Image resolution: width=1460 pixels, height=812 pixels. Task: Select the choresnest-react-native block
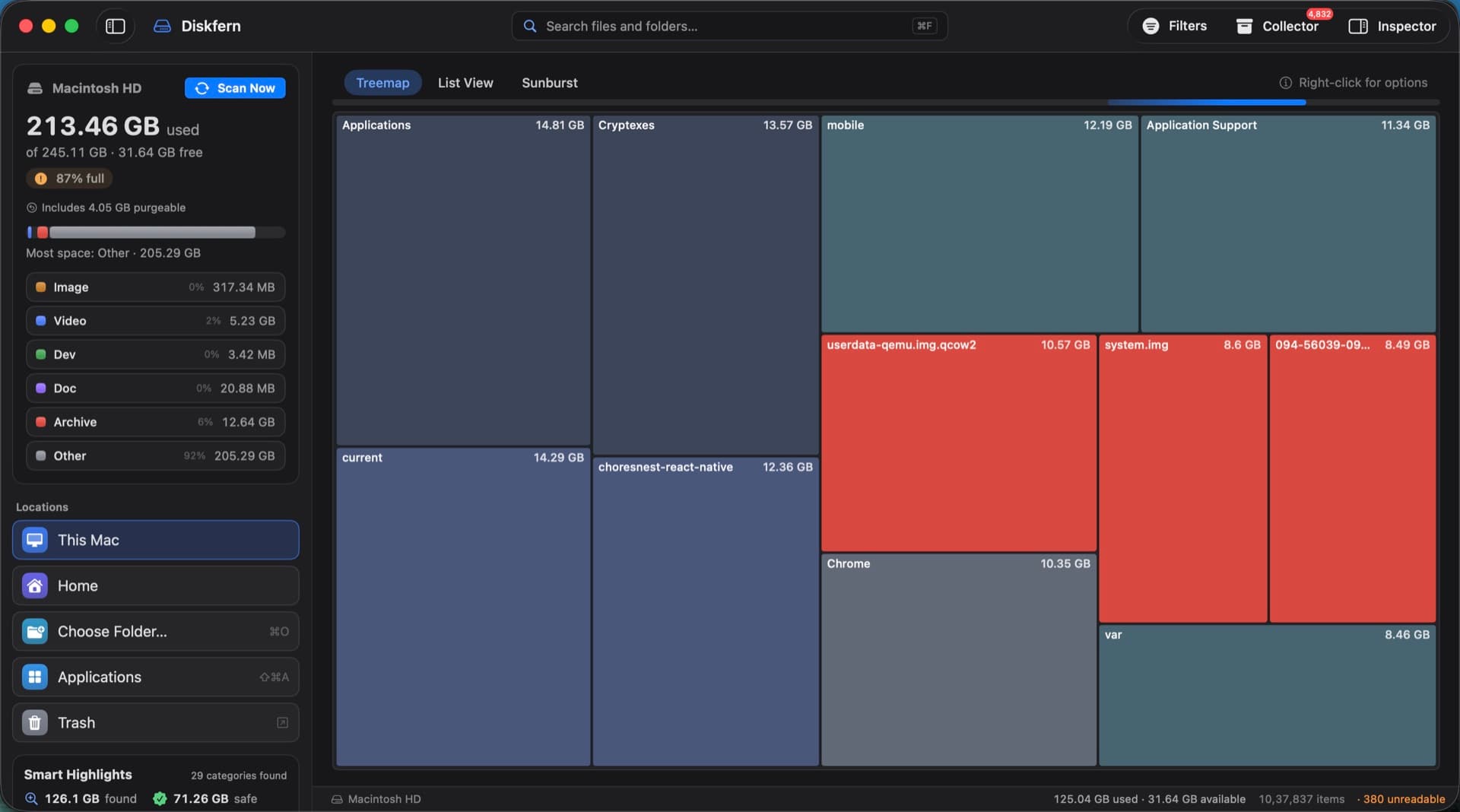[x=706, y=612]
